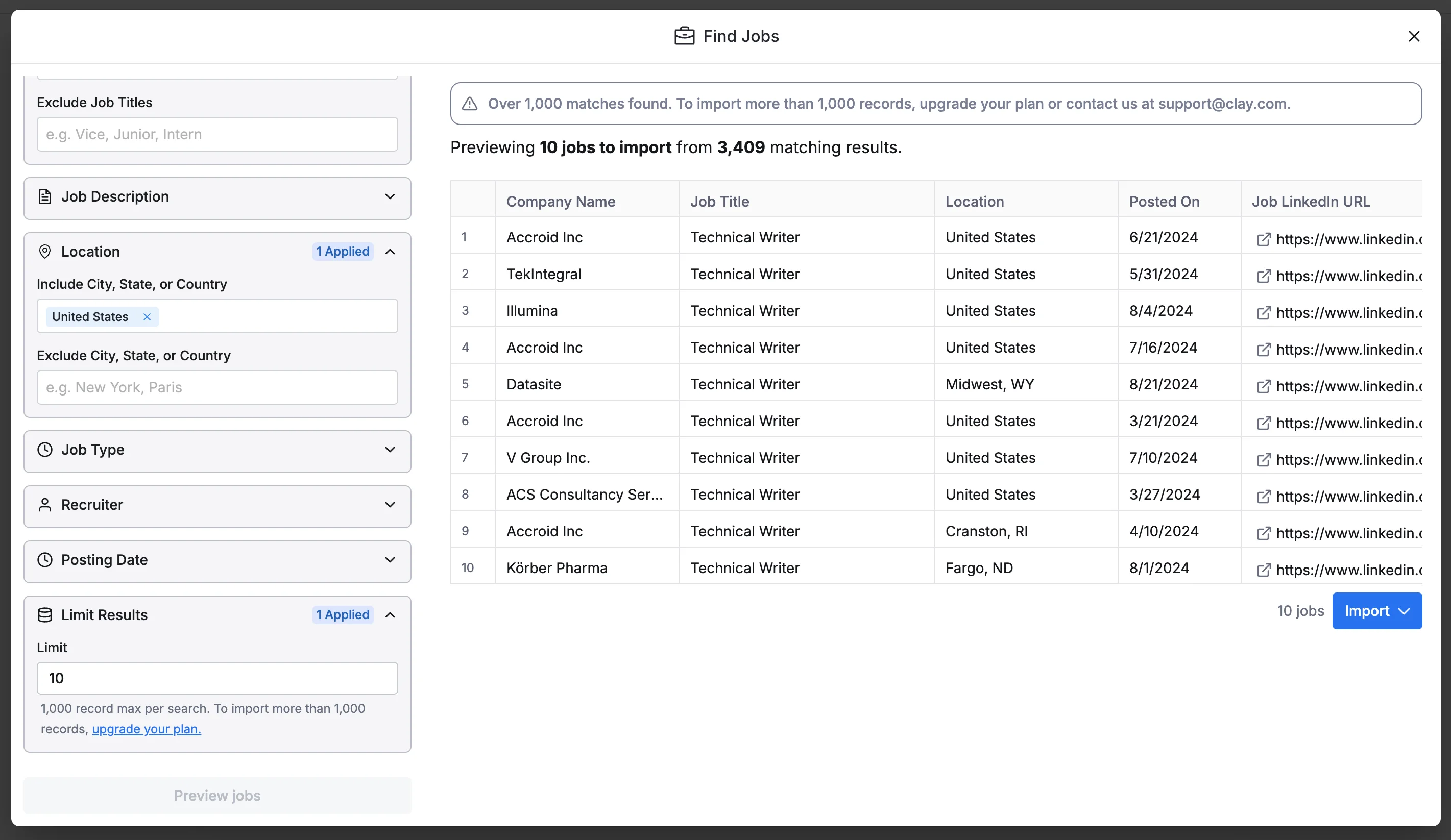Image resolution: width=1451 pixels, height=840 pixels.
Task: Expand the Job Description section
Action: (390, 197)
